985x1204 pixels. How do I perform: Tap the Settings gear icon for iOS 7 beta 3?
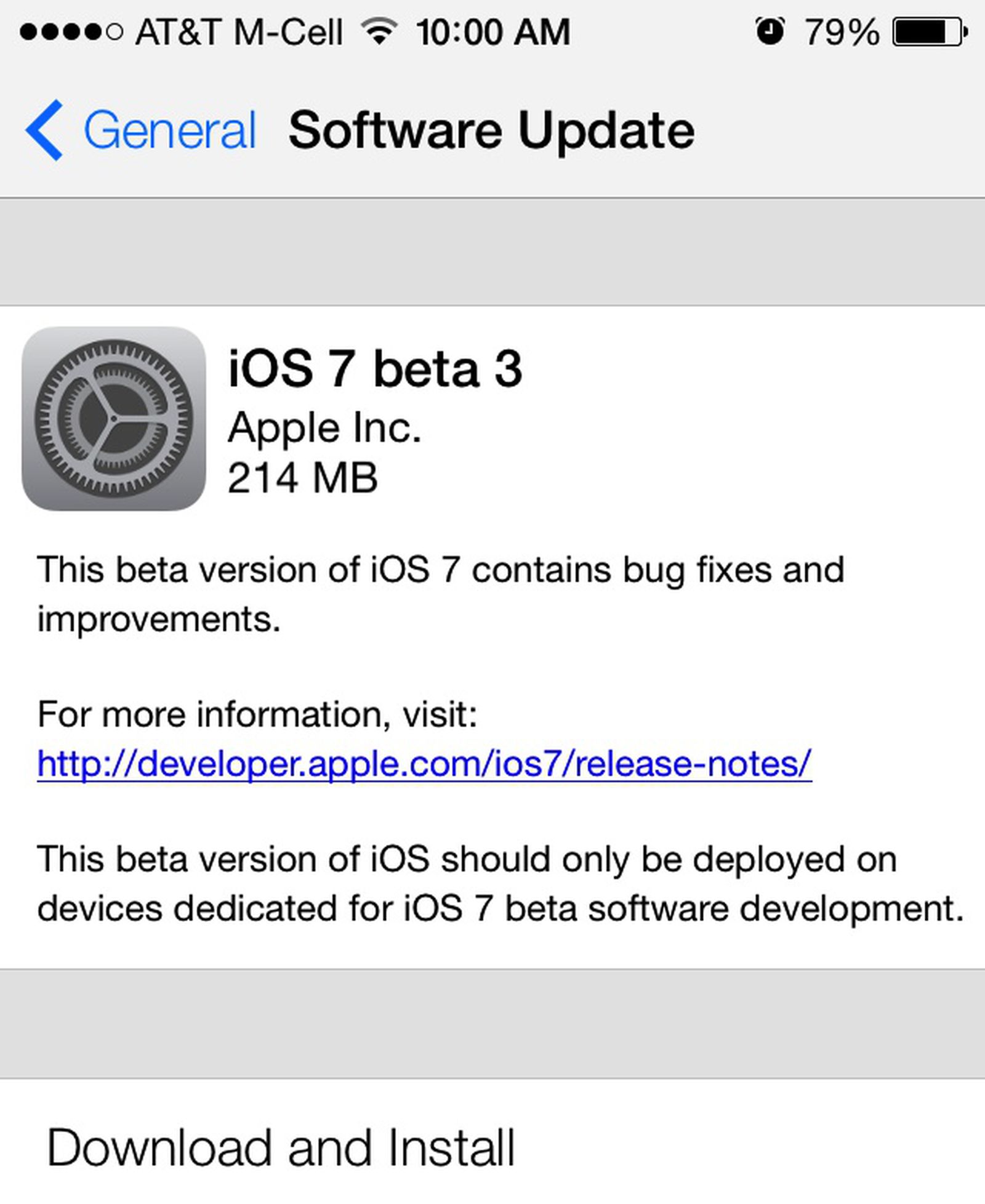(114, 419)
